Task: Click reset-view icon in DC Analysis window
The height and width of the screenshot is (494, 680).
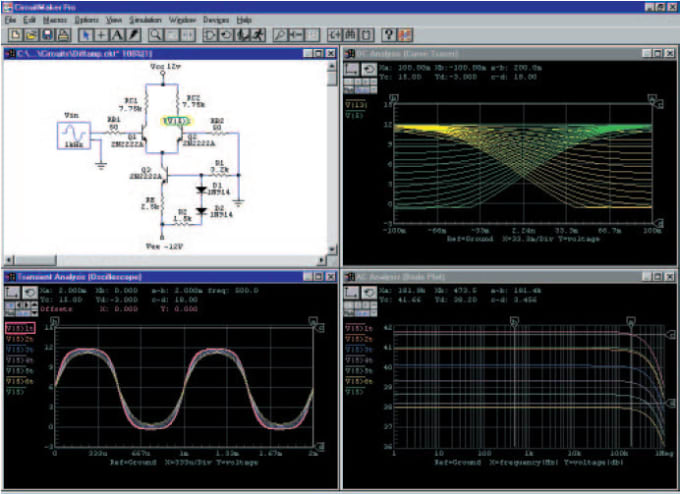Action: pos(369,69)
